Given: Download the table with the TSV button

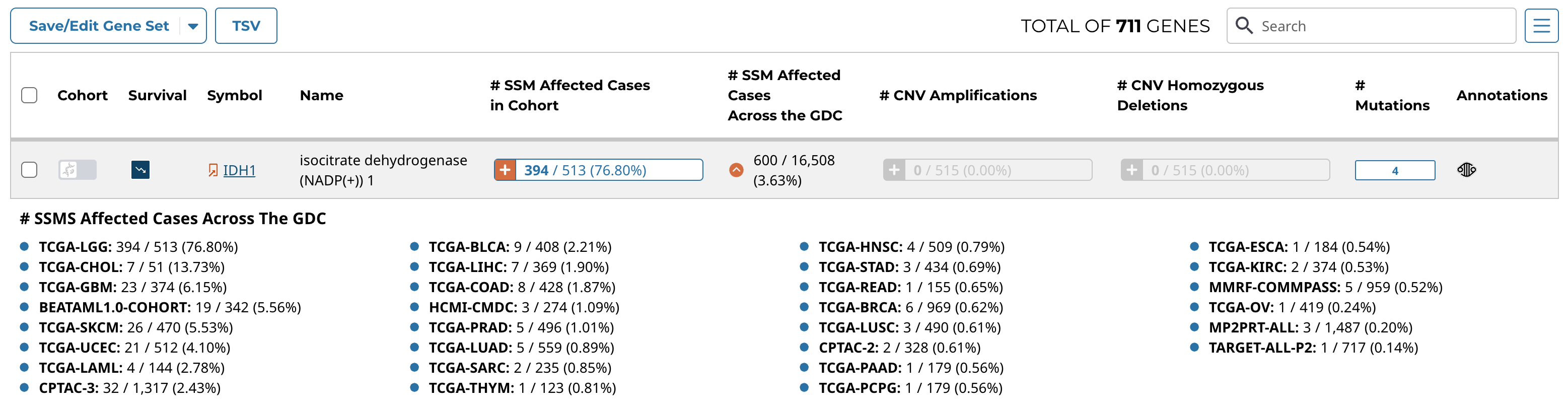Looking at the screenshot, I should click(246, 26).
